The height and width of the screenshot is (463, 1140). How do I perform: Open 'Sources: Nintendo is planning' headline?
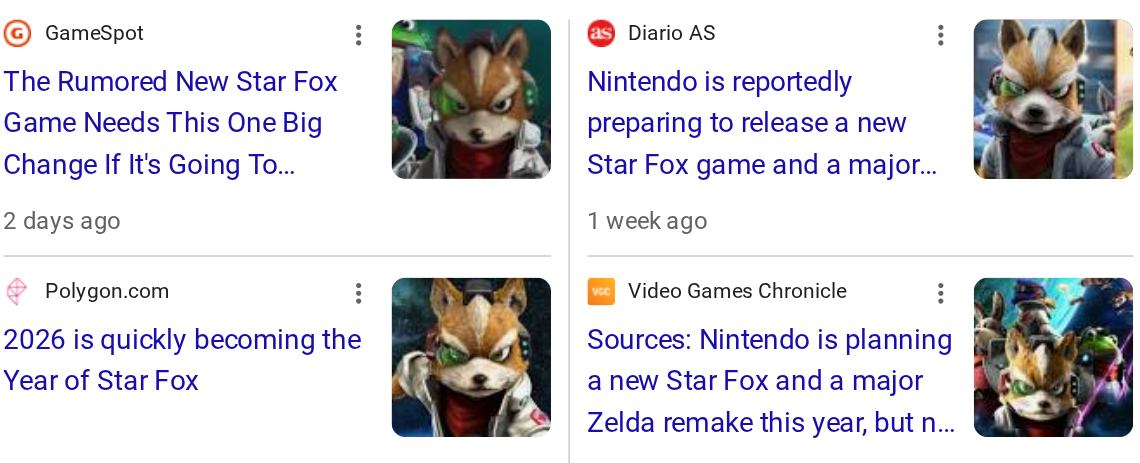770,381
